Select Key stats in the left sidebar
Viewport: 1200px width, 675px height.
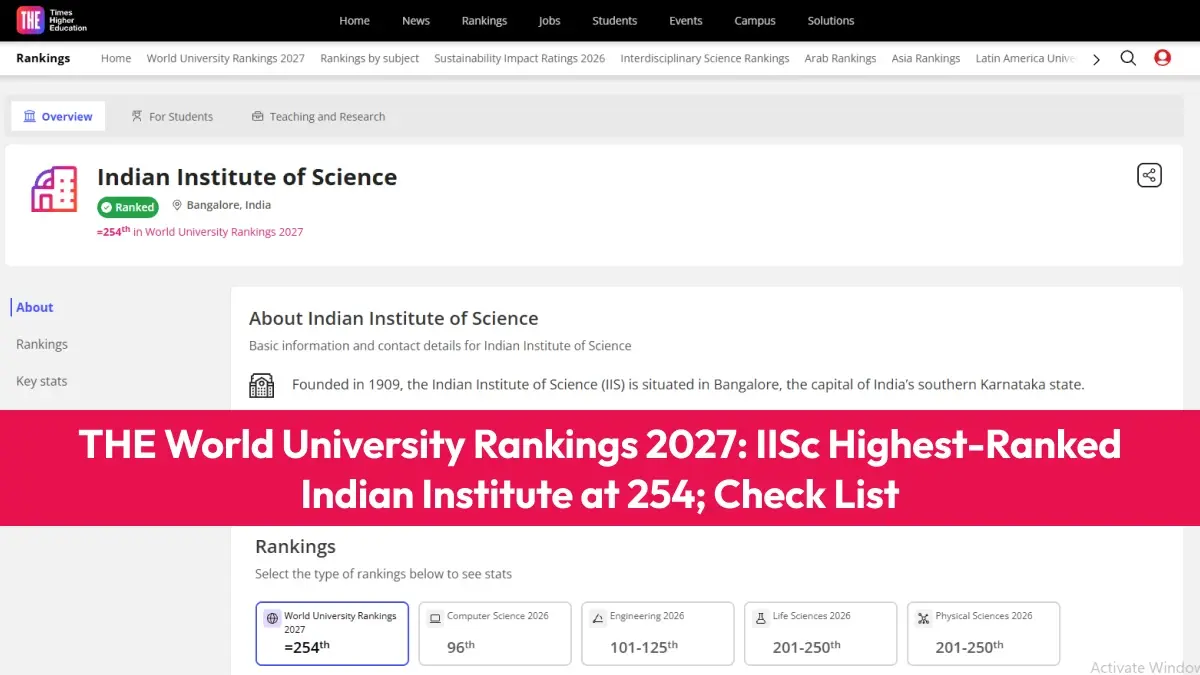pos(42,381)
